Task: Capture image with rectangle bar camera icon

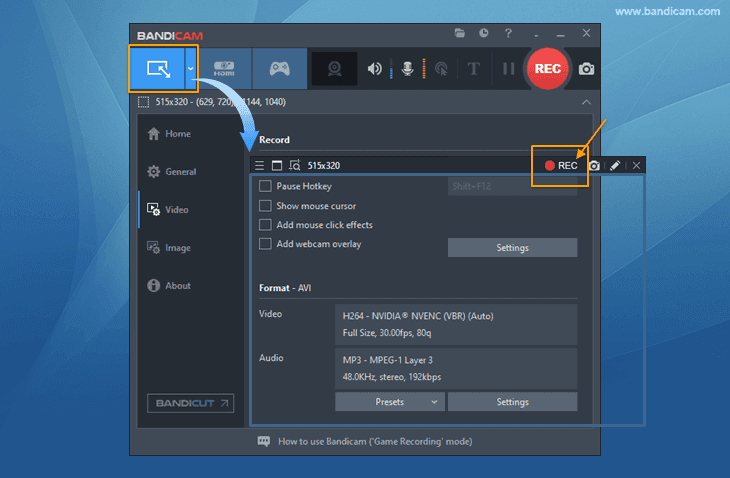Action: tap(594, 166)
